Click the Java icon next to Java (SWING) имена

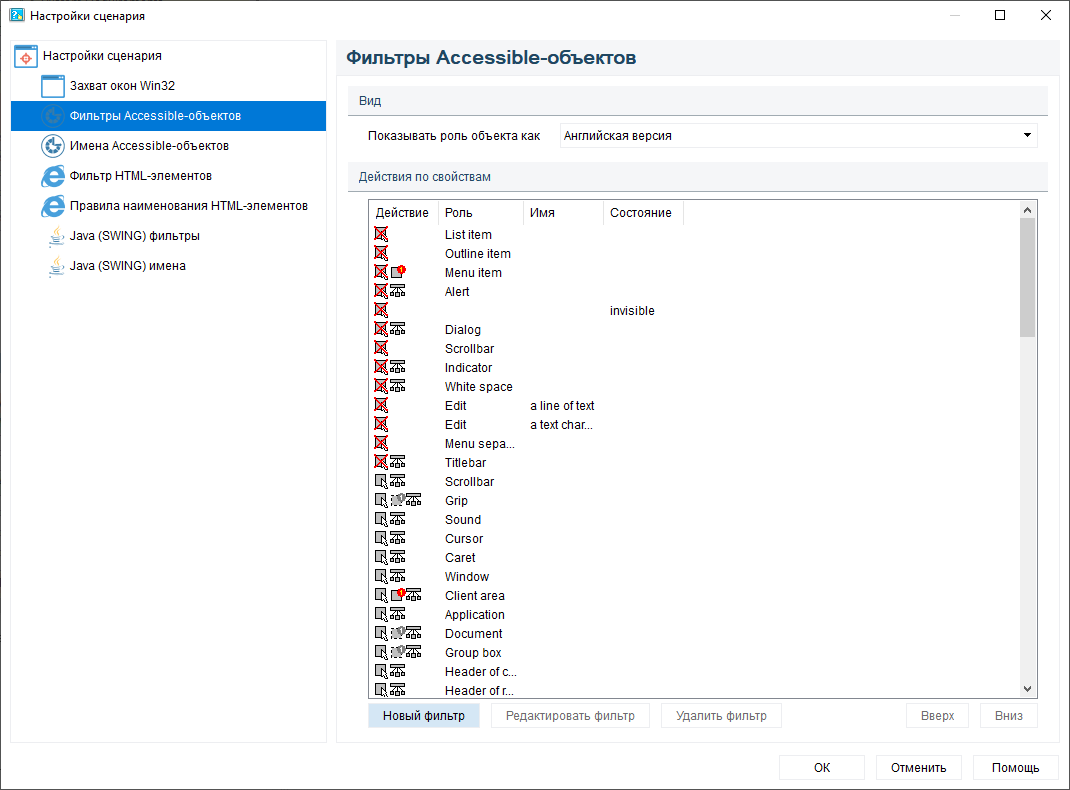[56, 266]
